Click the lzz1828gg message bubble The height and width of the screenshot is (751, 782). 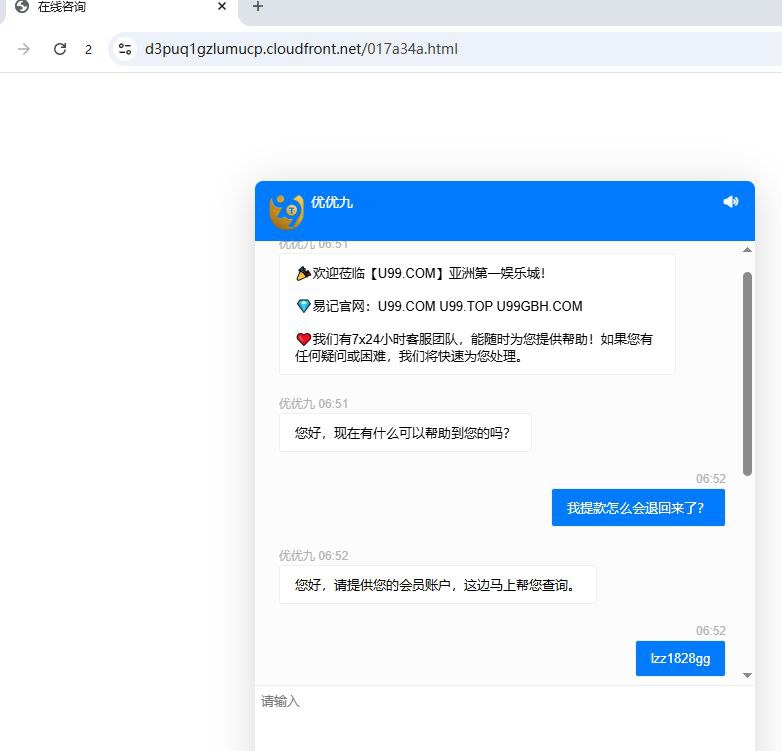679,658
